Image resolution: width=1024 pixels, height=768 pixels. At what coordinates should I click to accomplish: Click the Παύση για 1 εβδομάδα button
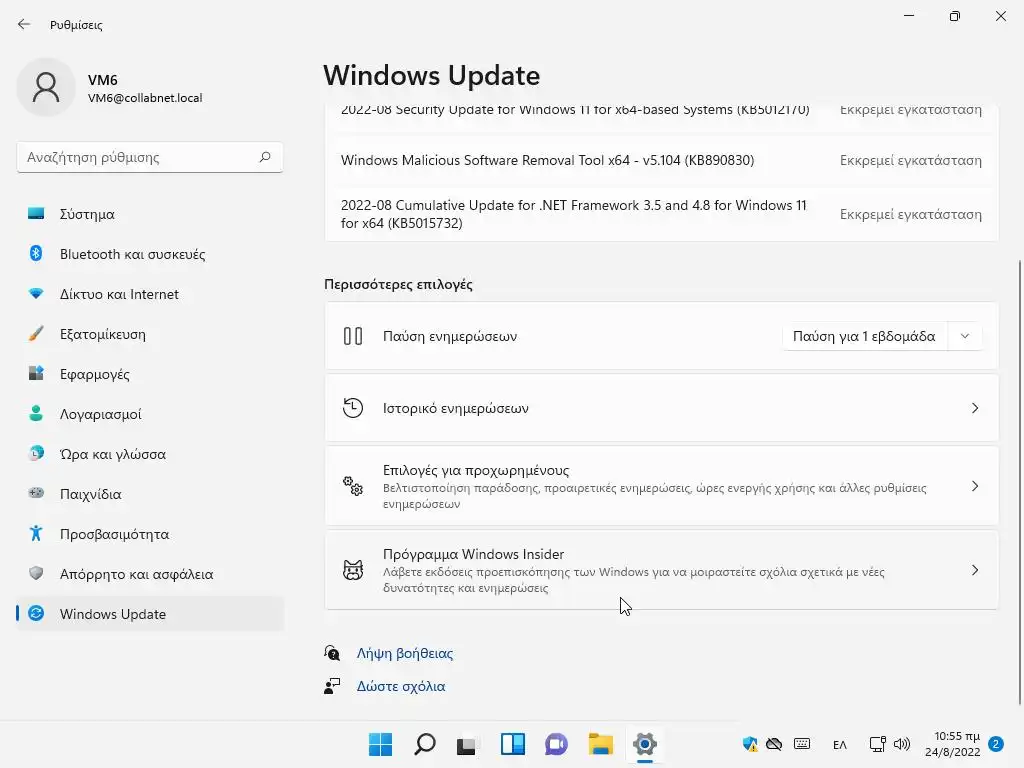point(865,336)
